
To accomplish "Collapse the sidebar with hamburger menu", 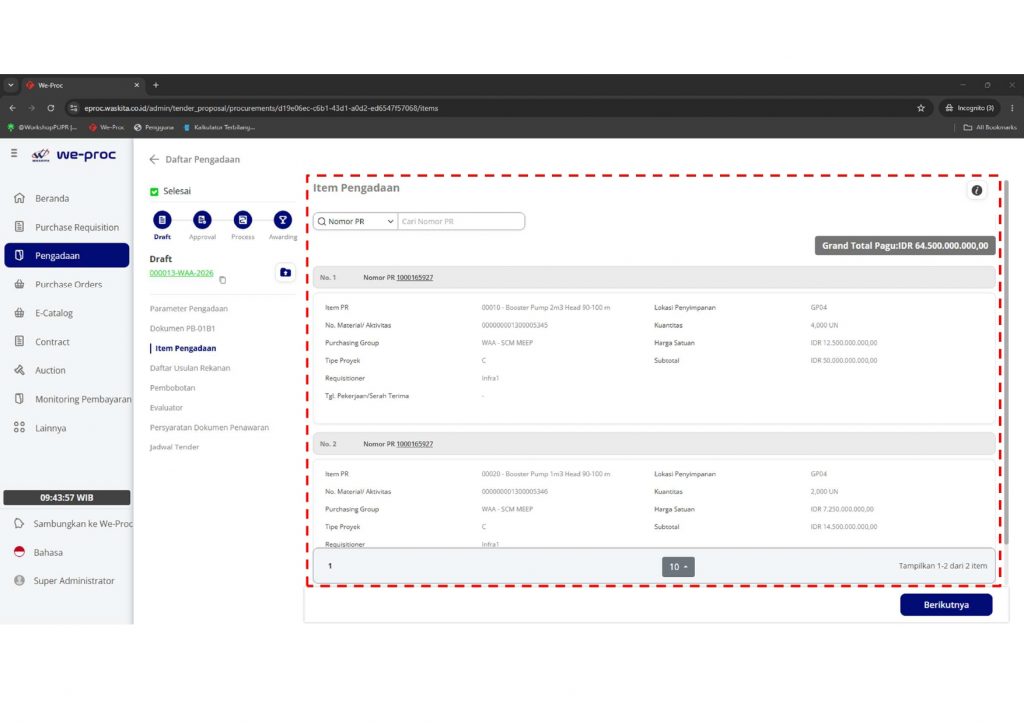I will point(14,153).
